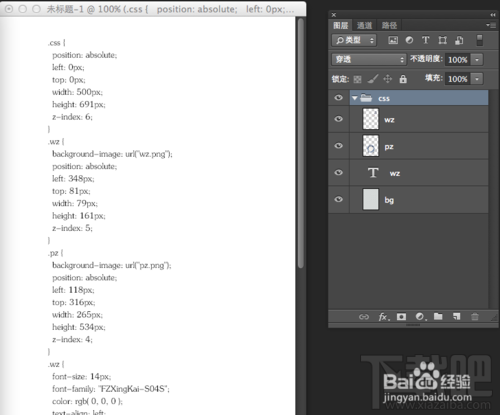Hide the pz layer
This screenshot has width=500, height=415.
(x=339, y=146)
